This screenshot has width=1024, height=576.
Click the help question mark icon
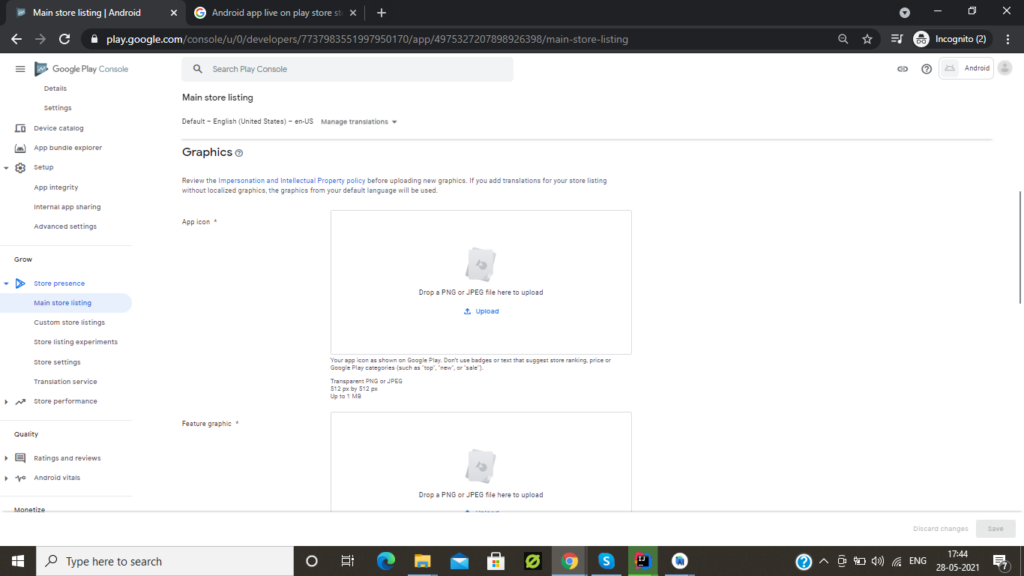point(926,69)
